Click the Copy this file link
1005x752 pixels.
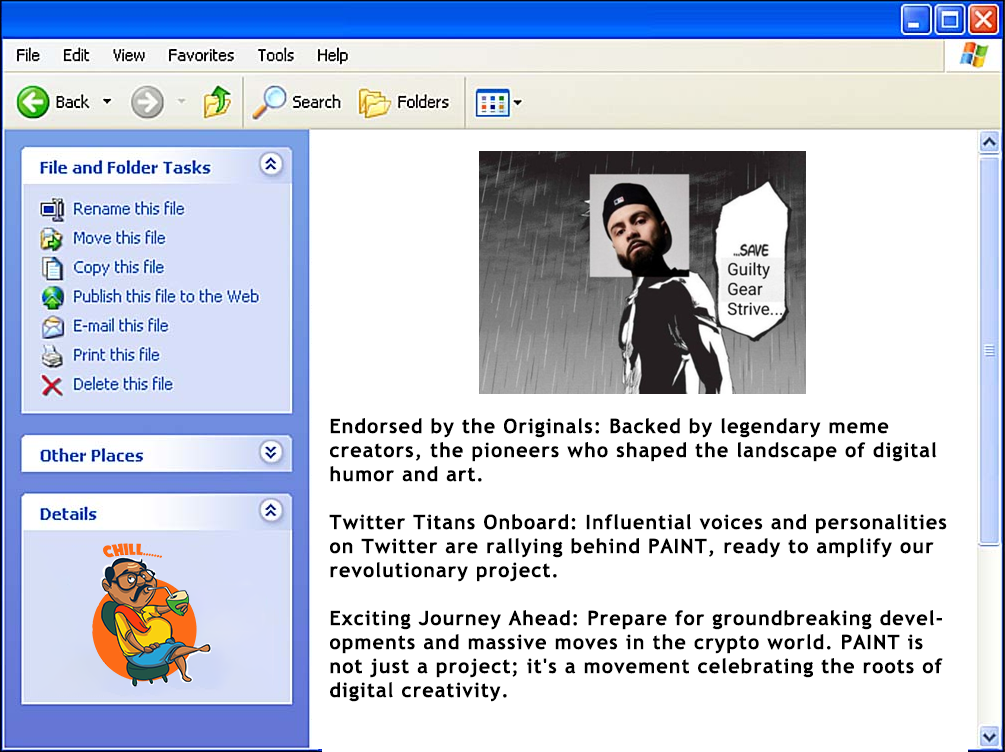(119, 267)
